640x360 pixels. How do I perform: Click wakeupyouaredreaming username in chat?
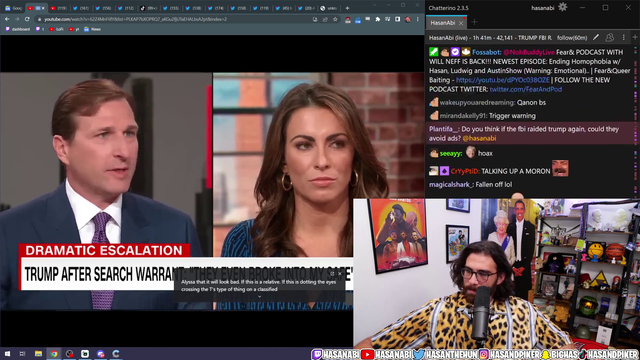click(x=477, y=102)
